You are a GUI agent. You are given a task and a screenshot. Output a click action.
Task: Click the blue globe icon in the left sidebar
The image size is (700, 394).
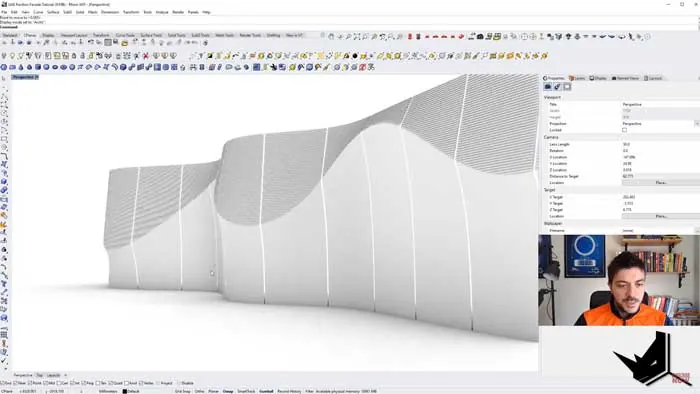4,318
